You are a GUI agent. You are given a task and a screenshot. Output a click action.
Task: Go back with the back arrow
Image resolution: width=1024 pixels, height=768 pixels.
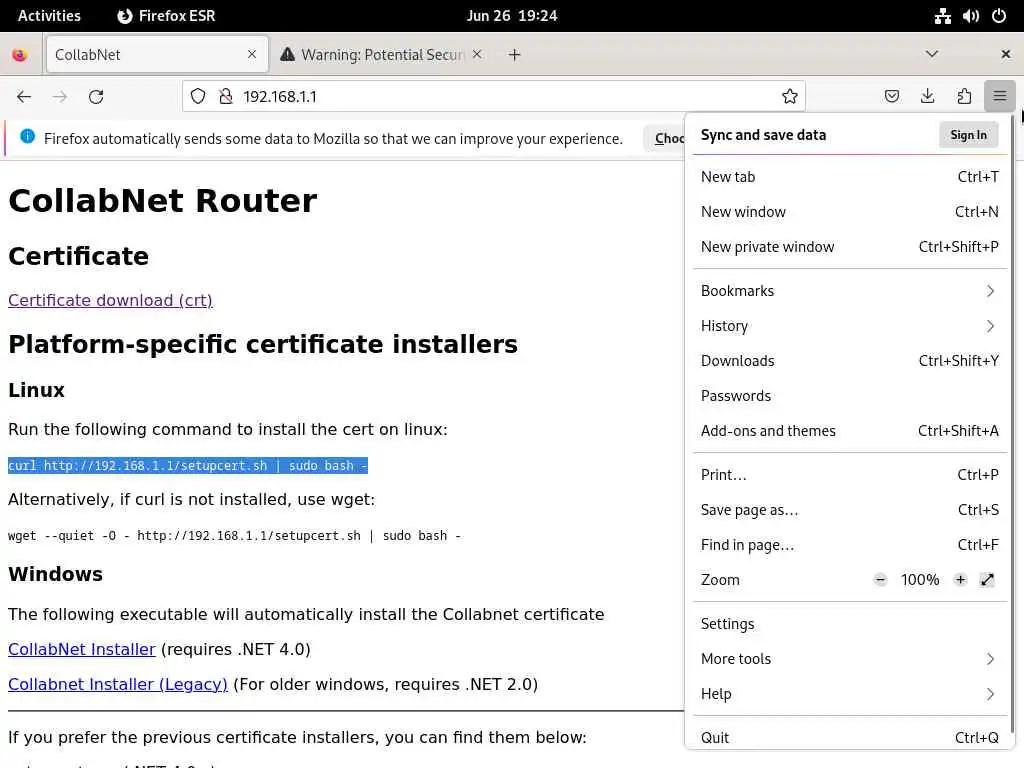[x=24, y=97]
